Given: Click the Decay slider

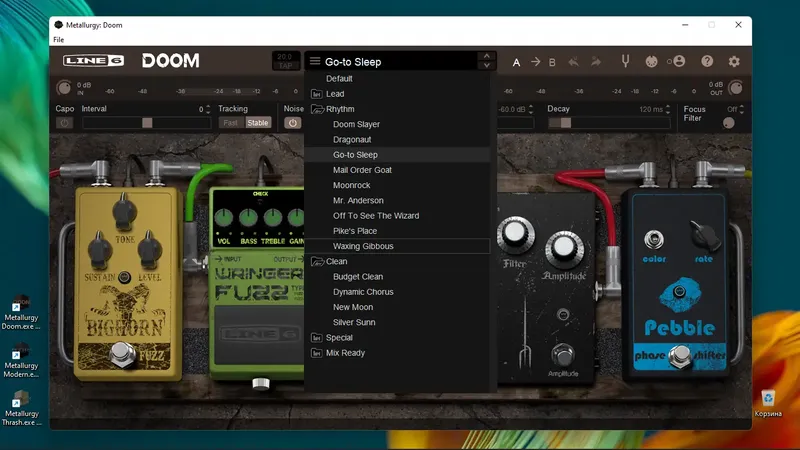Looking at the screenshot, I should 609,123.
